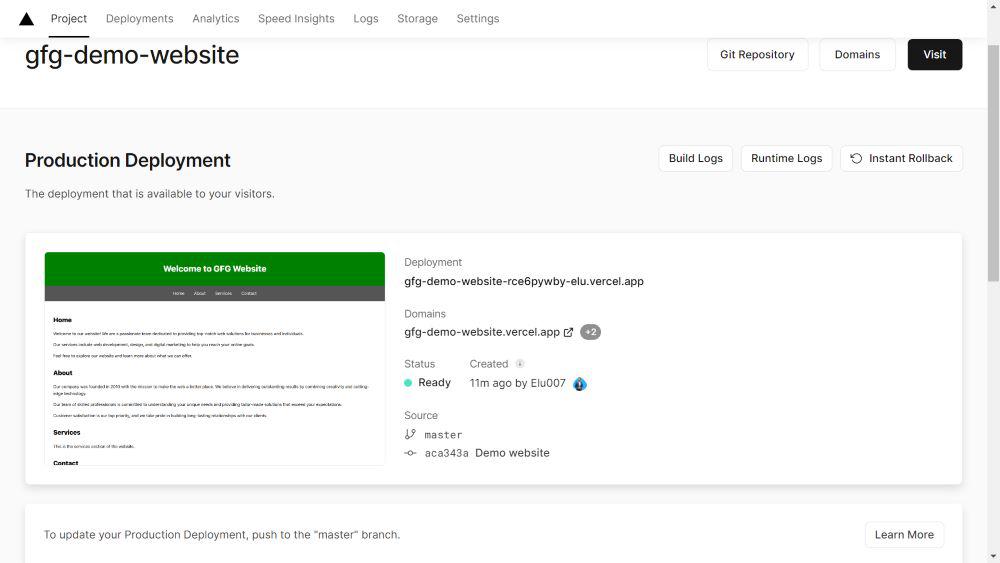
Task: Click the Vercel triangle logo
Action: (x=26, y=19)
